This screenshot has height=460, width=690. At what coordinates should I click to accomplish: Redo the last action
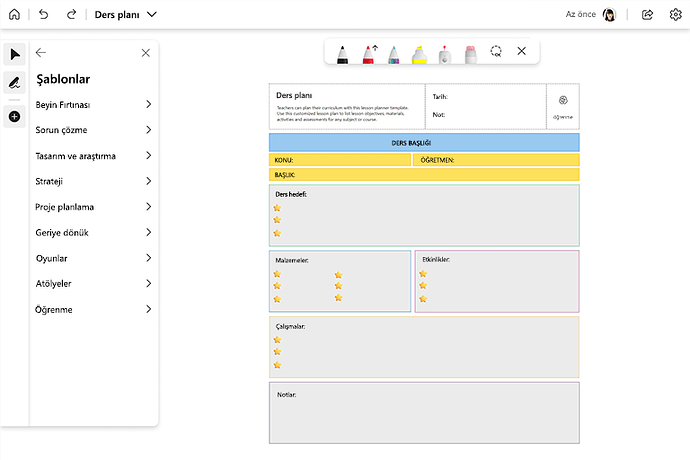pyautogui.click(x=71, y=15)
